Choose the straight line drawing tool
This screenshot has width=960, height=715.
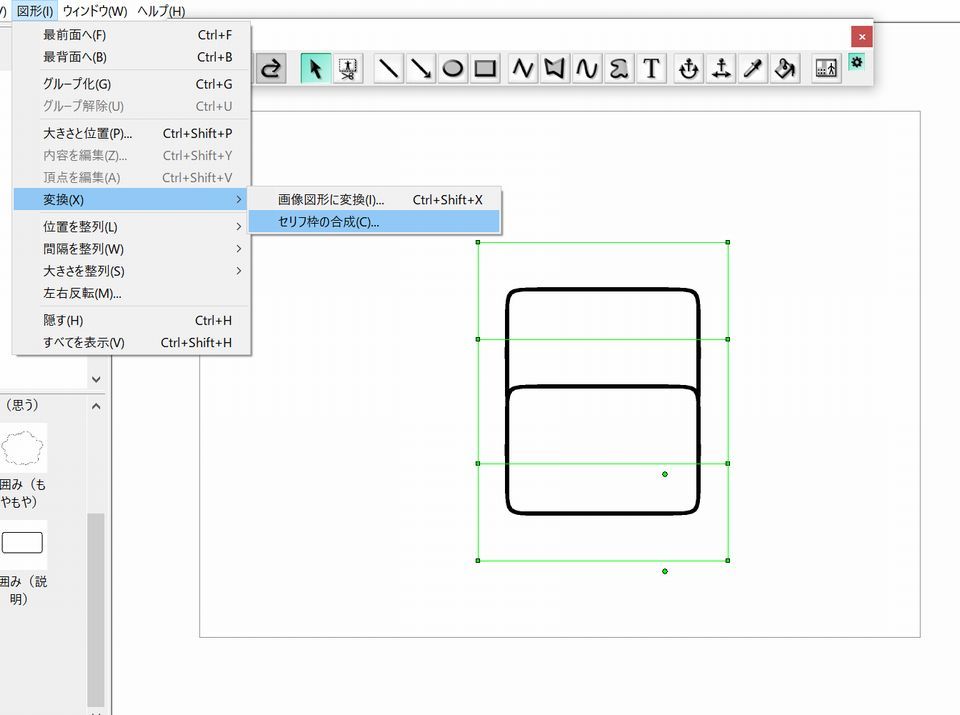pos(389,69)
